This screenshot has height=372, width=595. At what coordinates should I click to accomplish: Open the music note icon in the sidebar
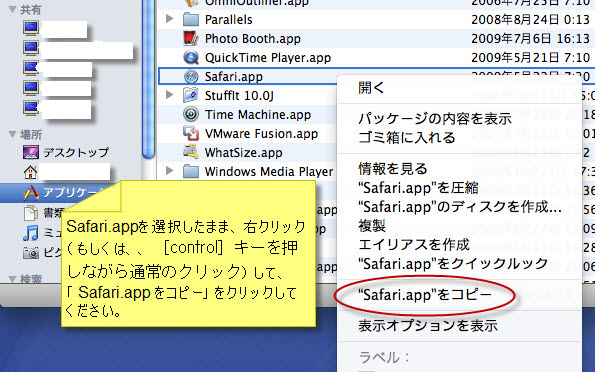31,233
